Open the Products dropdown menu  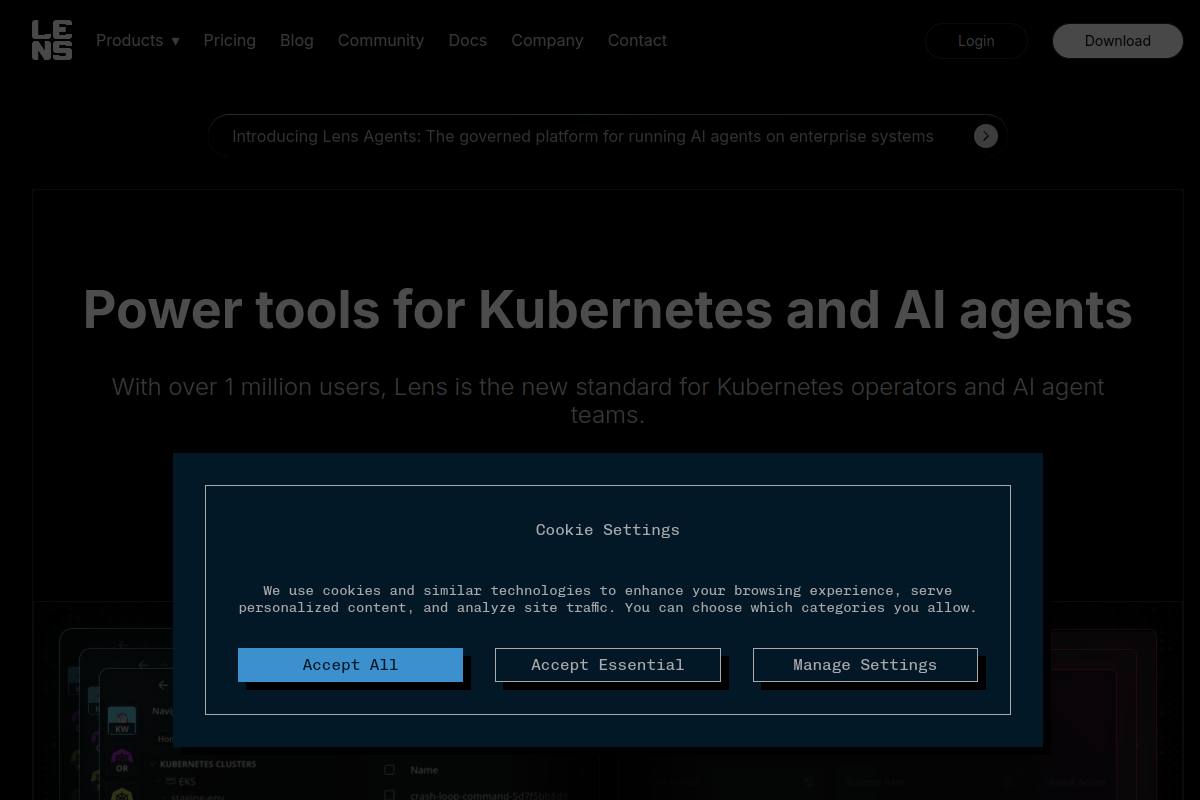[138, 40]
